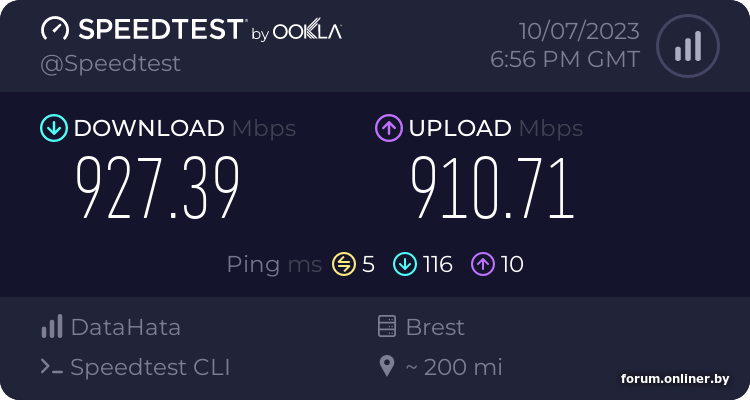Click the Speedtest gauge logo icon
This screenshot has width=750, height=400.
point(56,29)
